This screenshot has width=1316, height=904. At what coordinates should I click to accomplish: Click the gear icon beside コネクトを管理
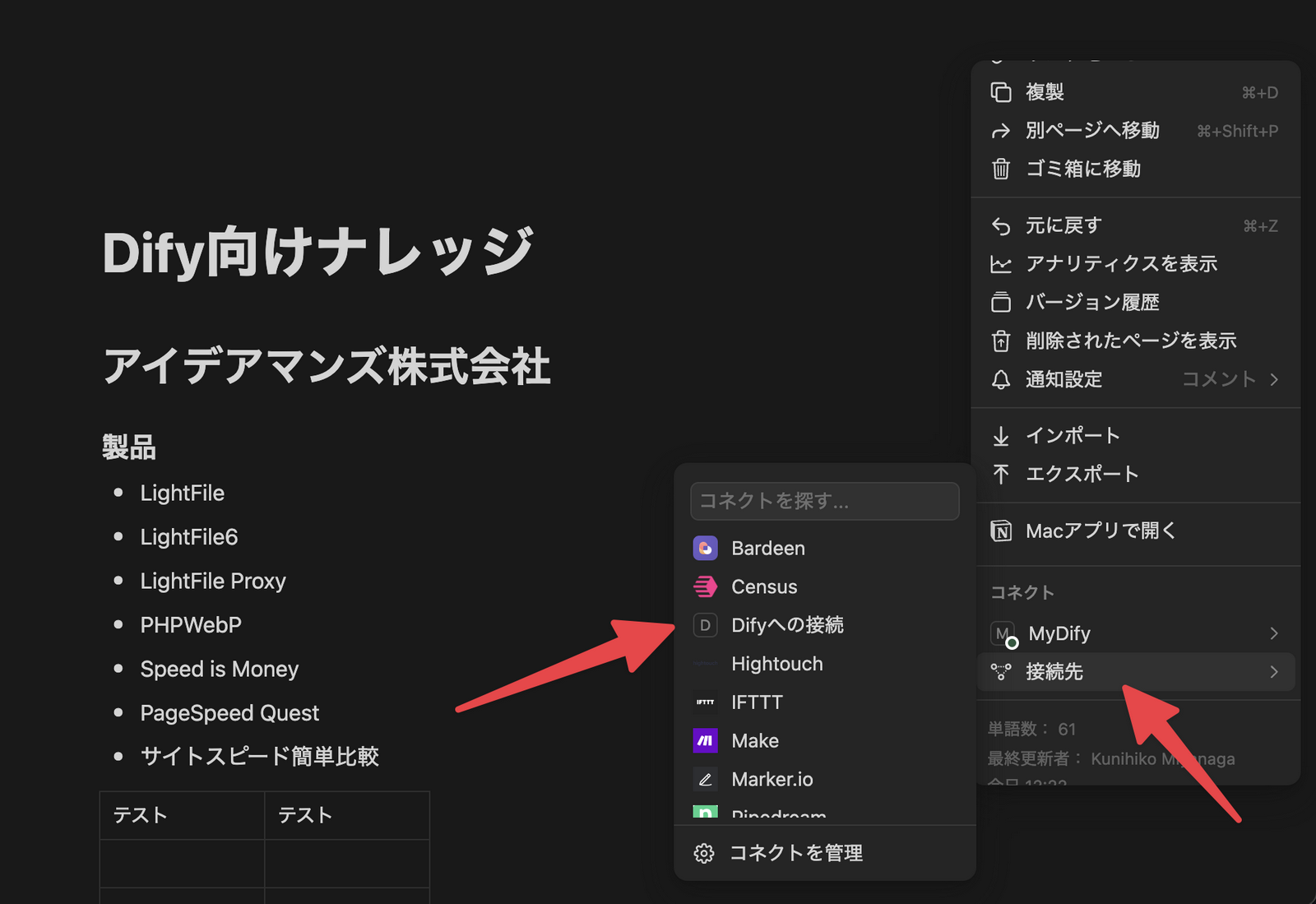(x=704, y=853)
